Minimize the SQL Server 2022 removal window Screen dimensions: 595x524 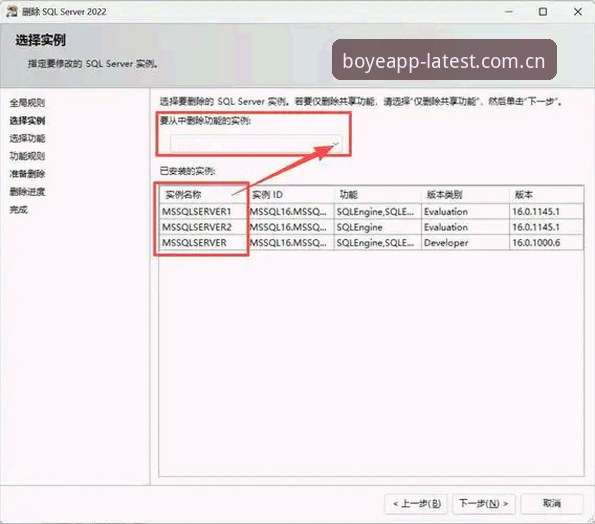click(509, 11)
